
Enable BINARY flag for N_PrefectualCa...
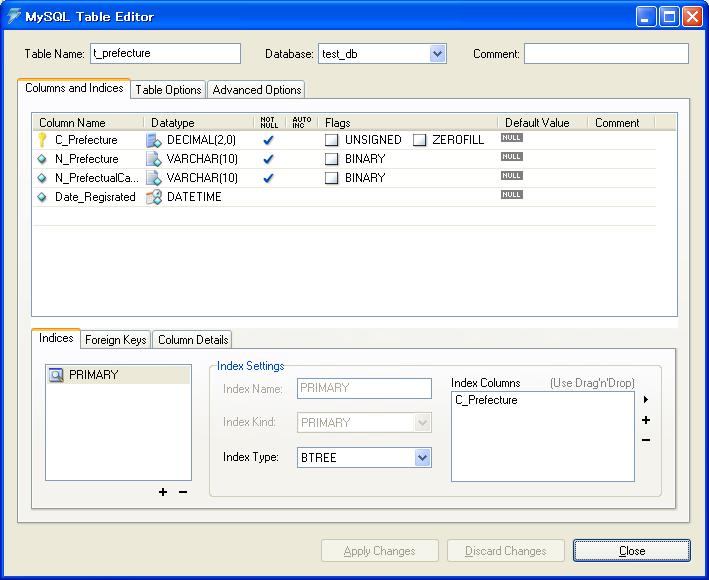(x=331, y=178)
